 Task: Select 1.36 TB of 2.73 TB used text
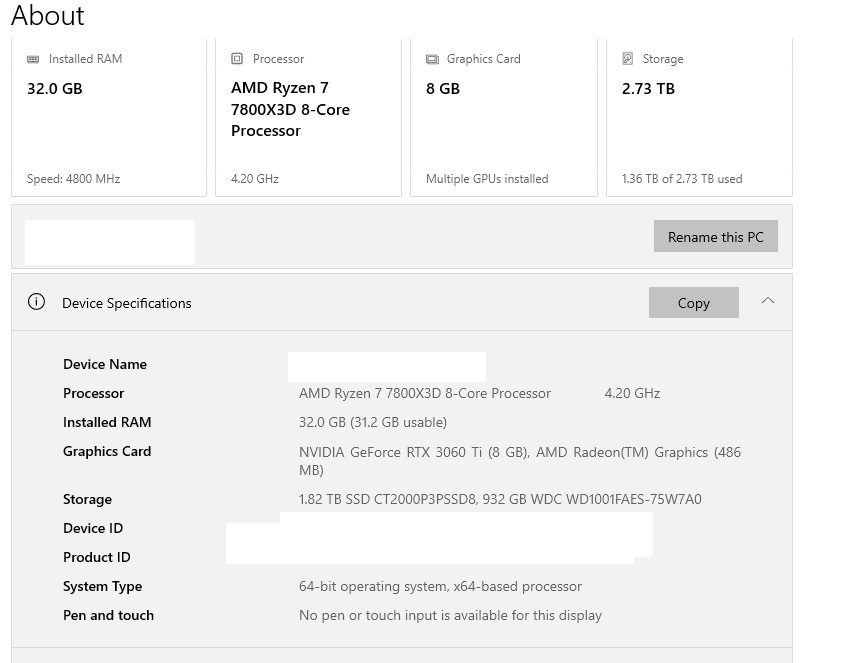coord(682,179)
